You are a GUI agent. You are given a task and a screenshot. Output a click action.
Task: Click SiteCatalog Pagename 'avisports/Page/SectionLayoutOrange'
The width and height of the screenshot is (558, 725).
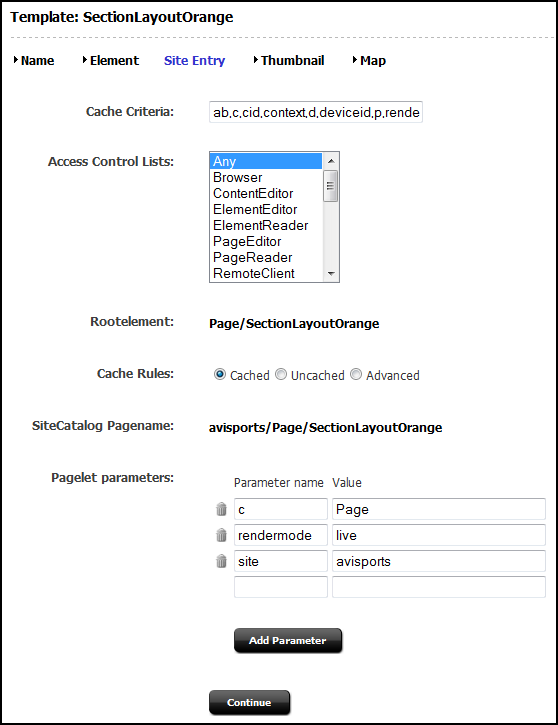[x=325, y=428]
